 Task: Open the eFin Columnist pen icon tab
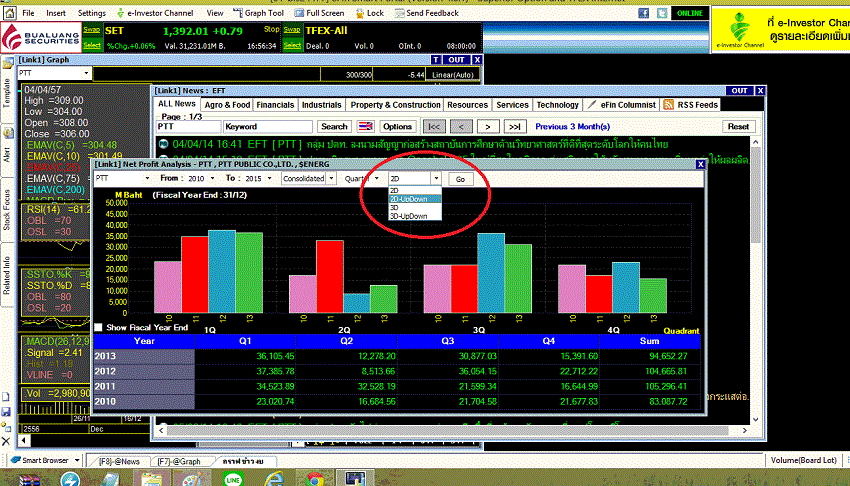[x=592, y=105]
